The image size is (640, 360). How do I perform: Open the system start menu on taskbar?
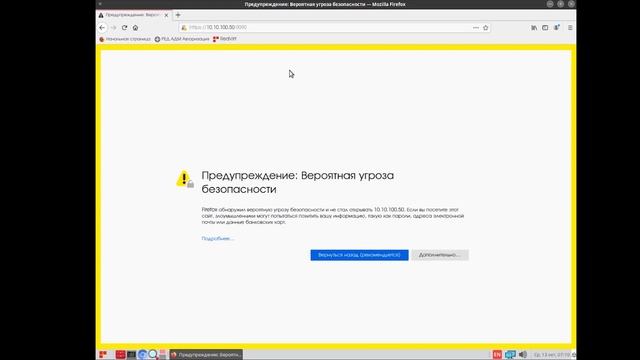click(x=103, y=355)
